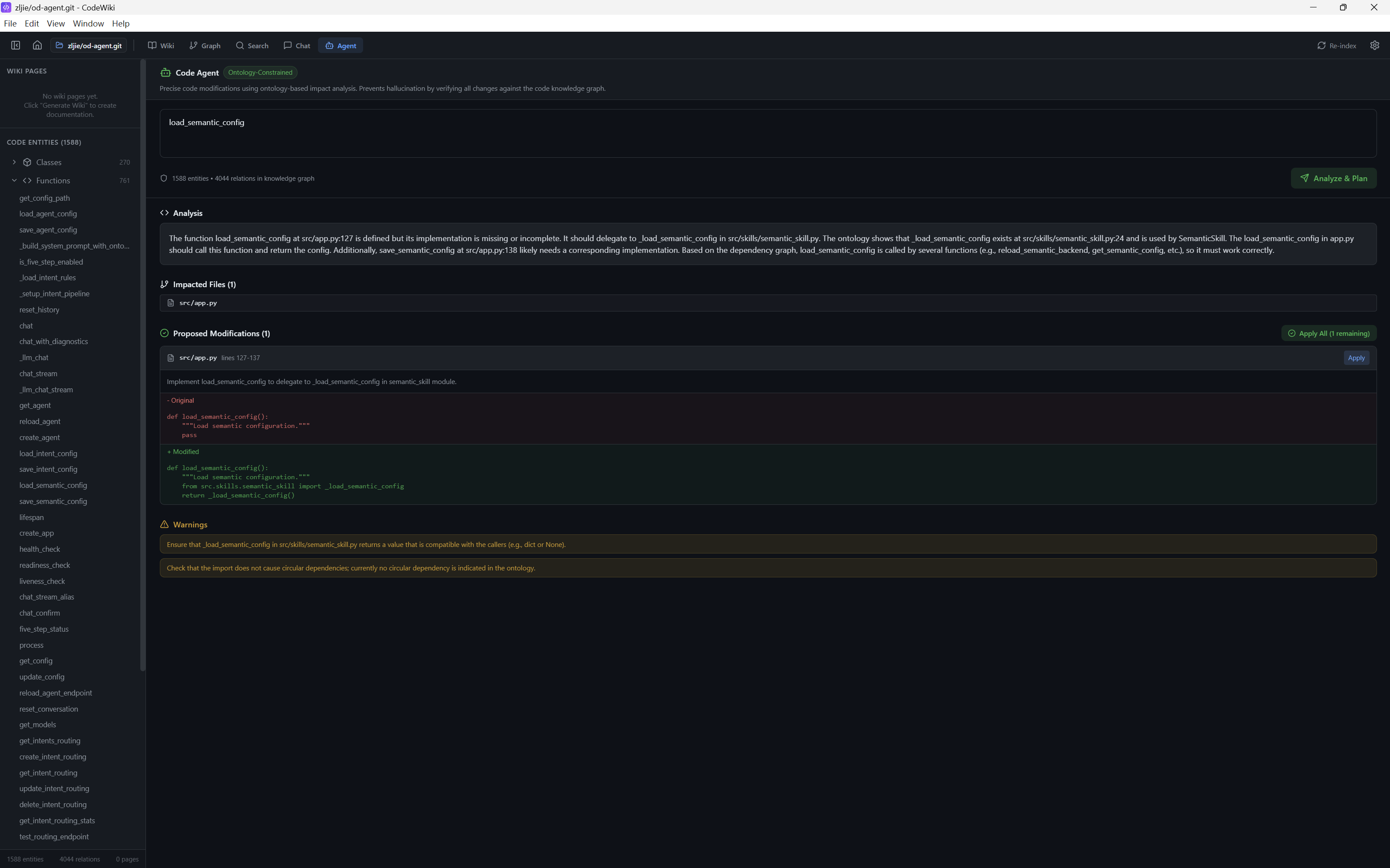The height and width of the screenshot is (868, 1390).
Task: Click the file icon next to lines 127-137
Action: click(x=170, y=358)
